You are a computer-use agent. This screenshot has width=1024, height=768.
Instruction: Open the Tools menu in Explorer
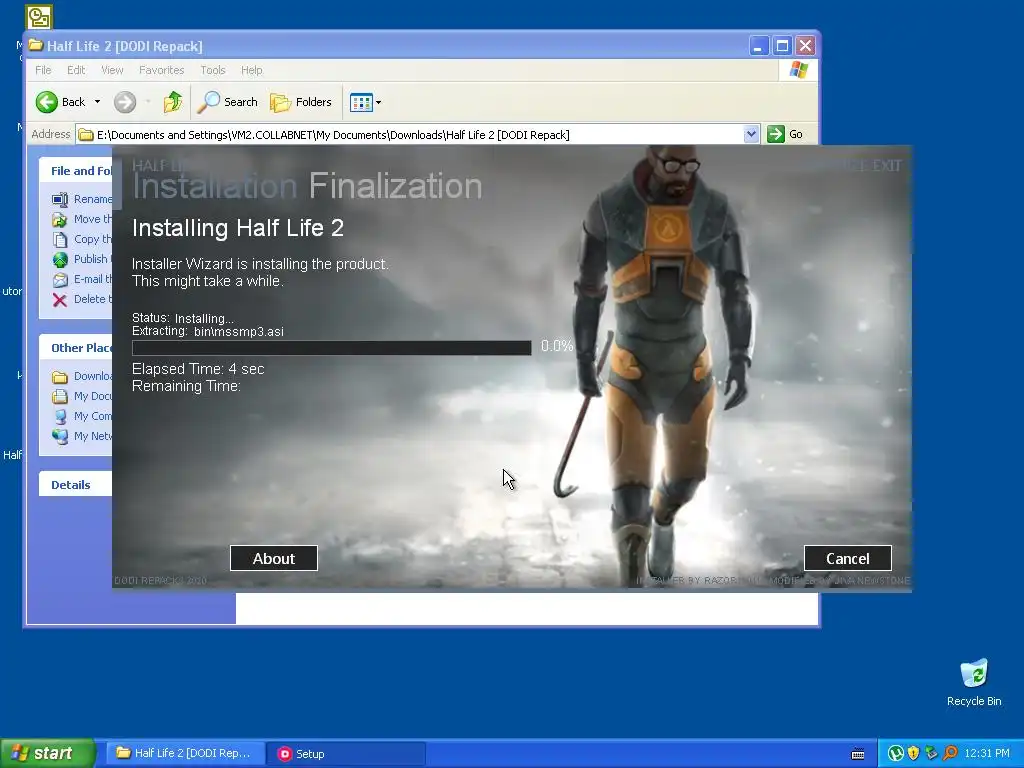(212, 70)
